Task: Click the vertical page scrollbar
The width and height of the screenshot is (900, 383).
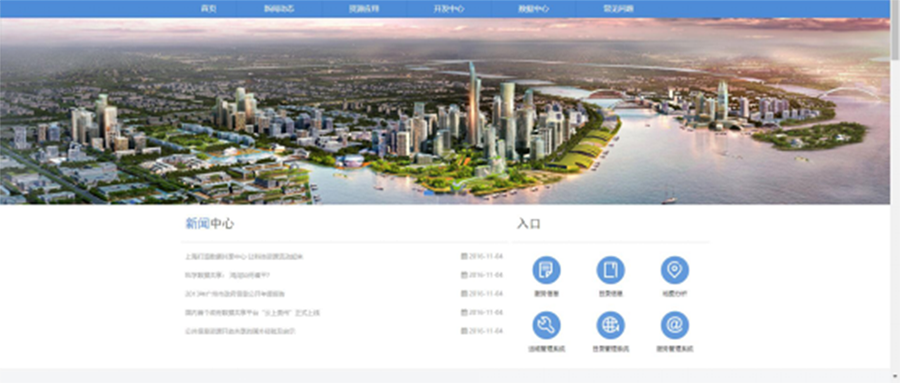Action: pos(895,191)
